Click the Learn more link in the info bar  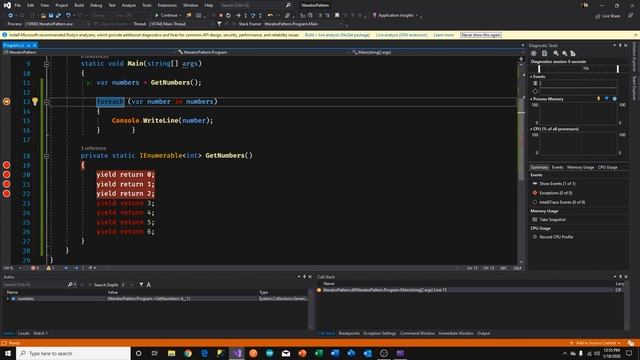click(x=444, y=35)
